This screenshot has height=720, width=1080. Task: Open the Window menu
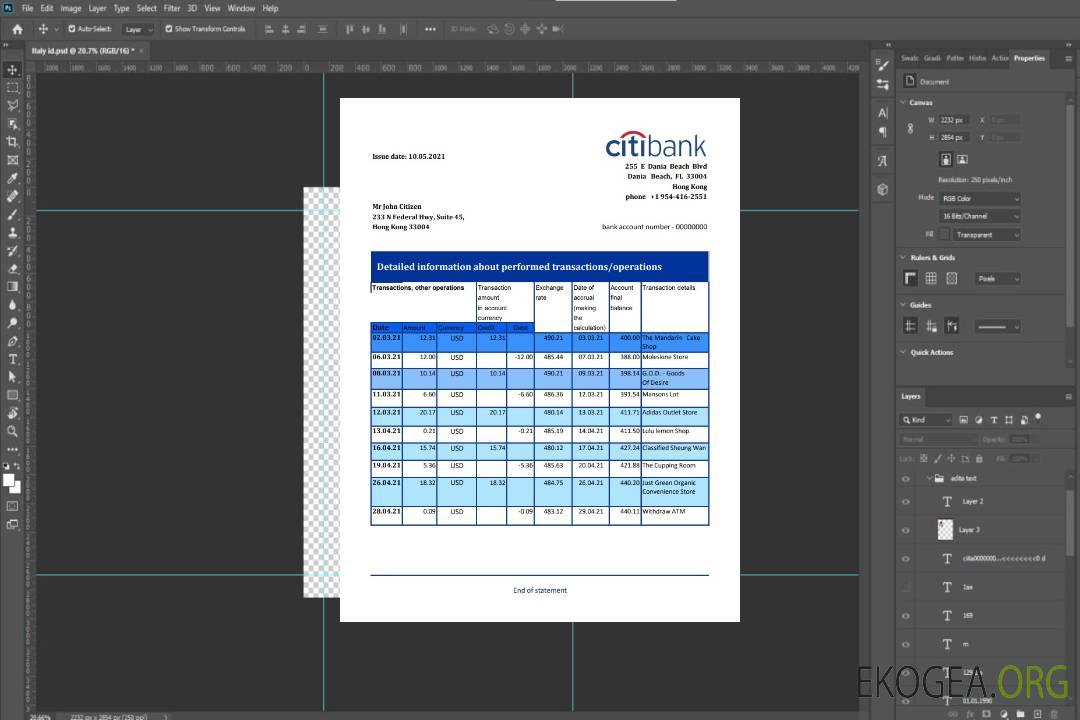point(241,8)
